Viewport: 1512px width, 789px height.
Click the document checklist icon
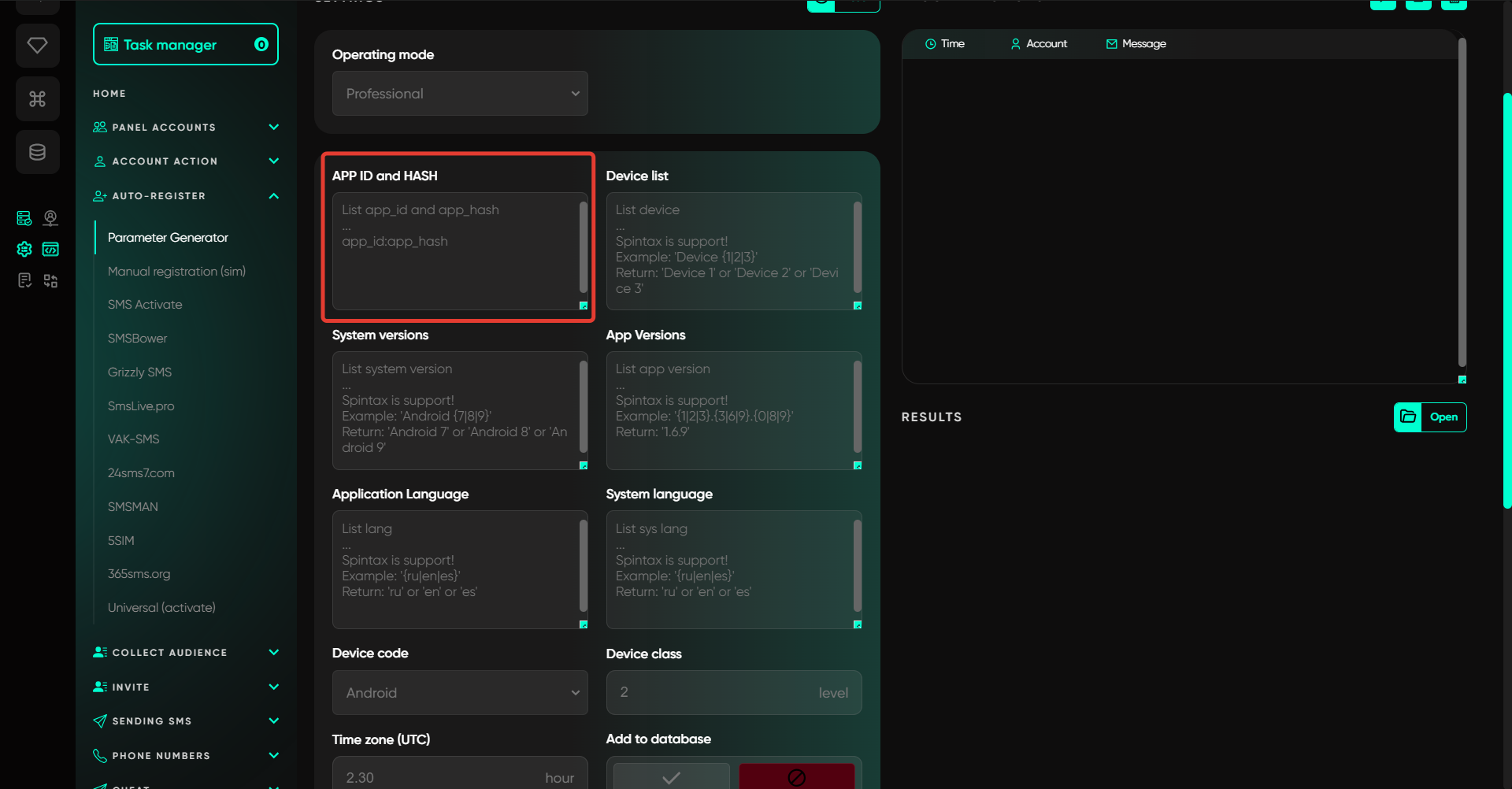24,281
